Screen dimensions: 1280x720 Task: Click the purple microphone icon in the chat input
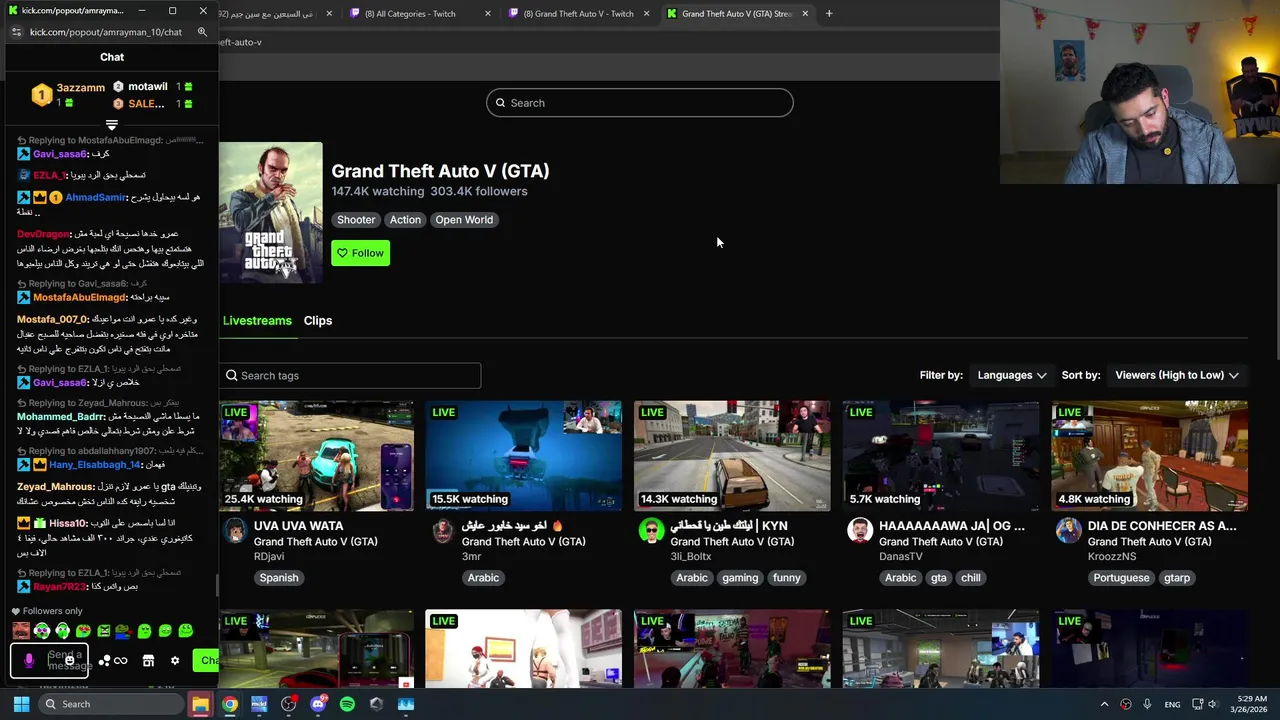click(29, 661)
